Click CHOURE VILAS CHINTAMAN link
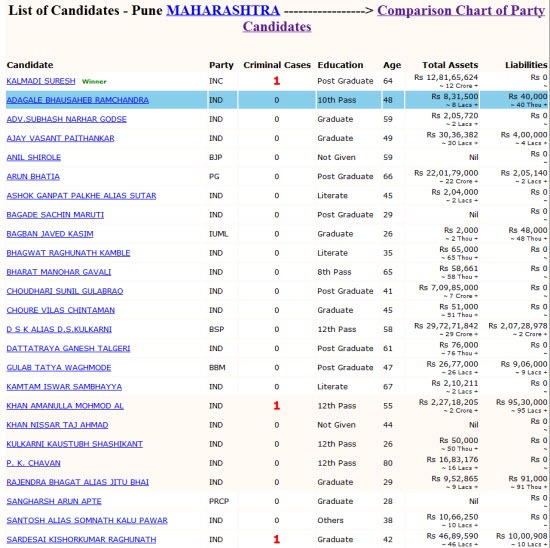This screenshot has width=550, height=548. (x=61, y=310)
